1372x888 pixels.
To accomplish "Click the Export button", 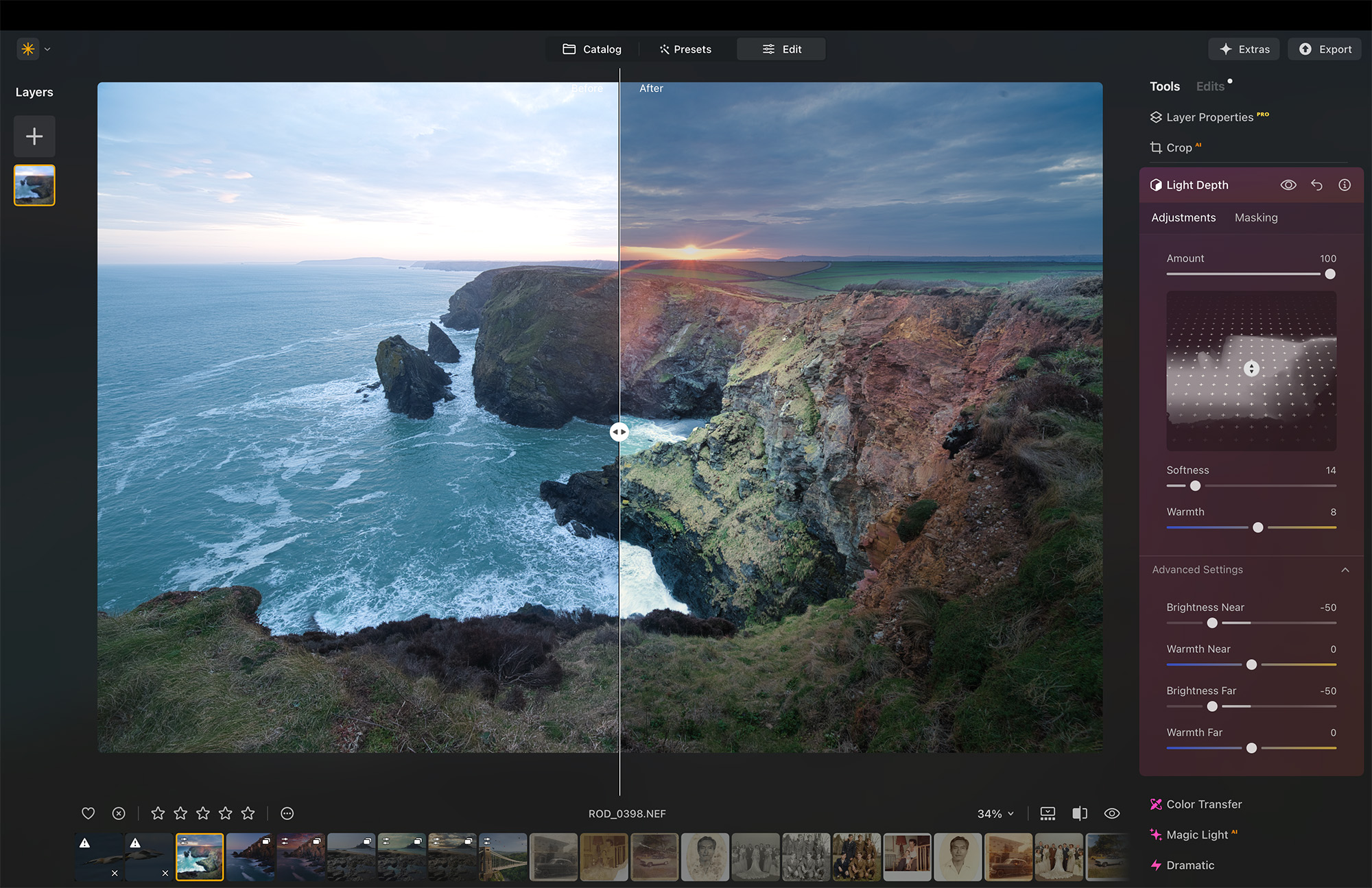I will 1324,49.
